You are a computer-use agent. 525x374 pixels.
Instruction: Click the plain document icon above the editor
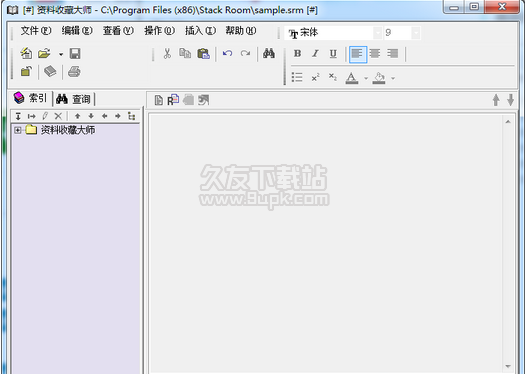pos(159,100)
